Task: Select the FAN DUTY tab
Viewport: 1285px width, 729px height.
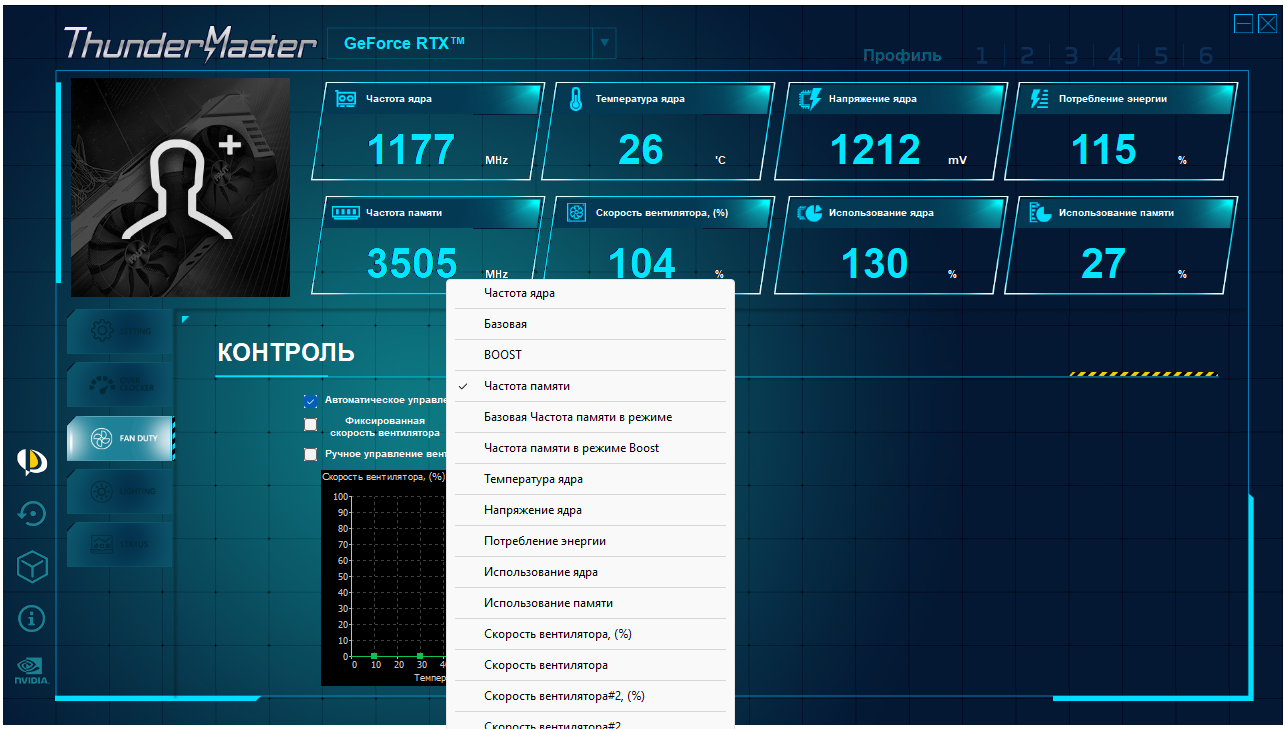Action: tap(121, 438)
